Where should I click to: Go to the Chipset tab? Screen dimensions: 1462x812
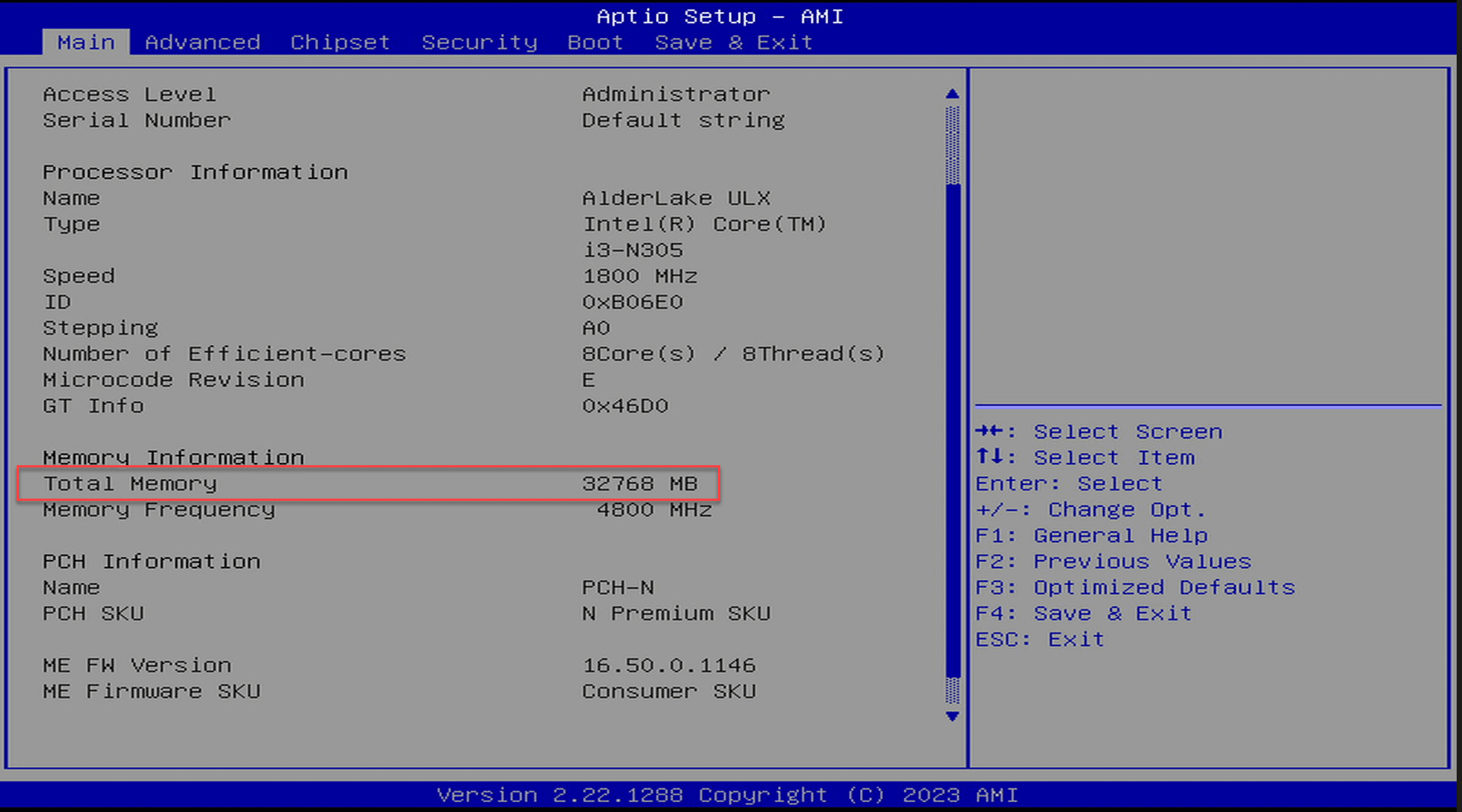pyautogui.click(x=340, y=42)
